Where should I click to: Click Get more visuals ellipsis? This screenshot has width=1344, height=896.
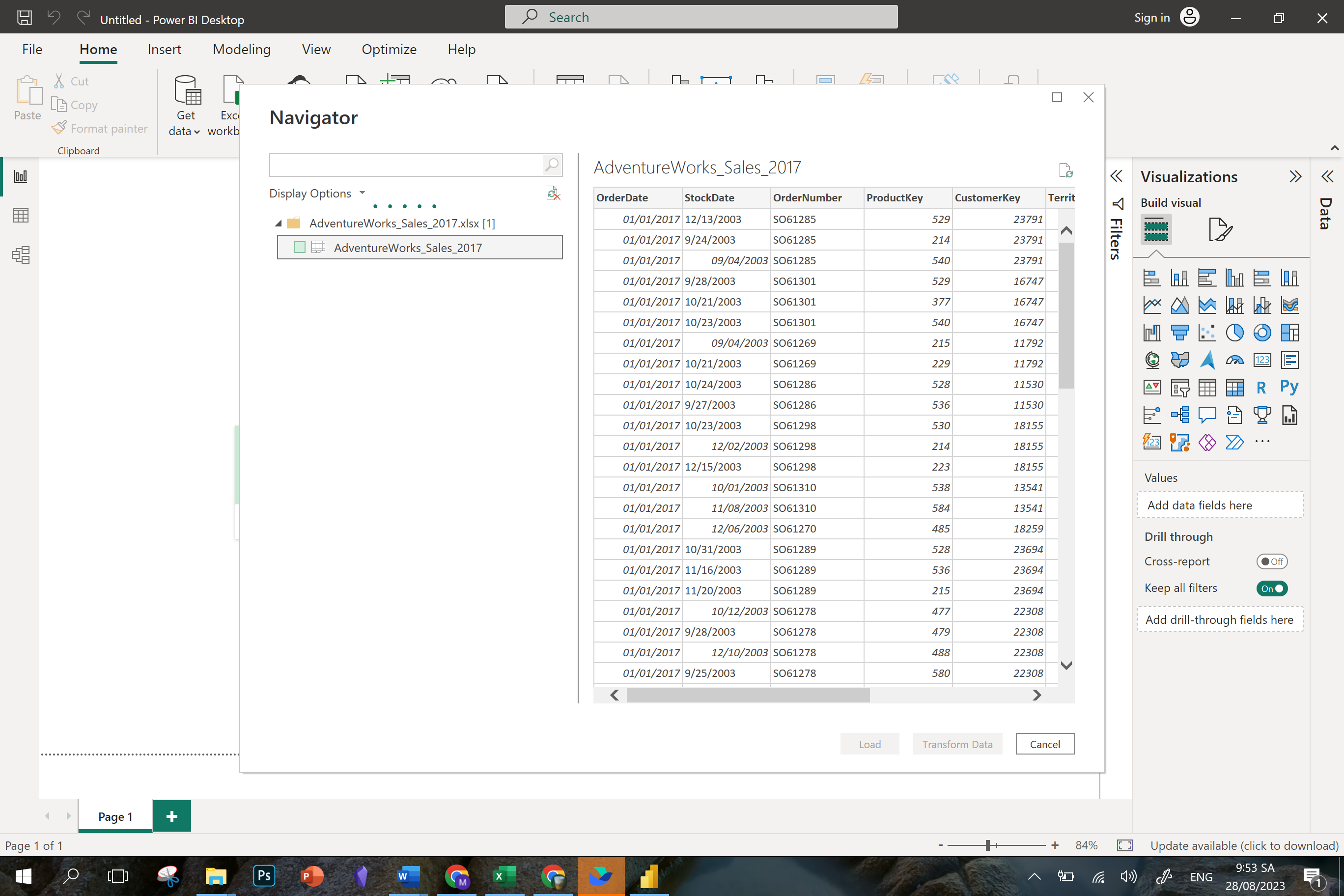click(1261, 442)
